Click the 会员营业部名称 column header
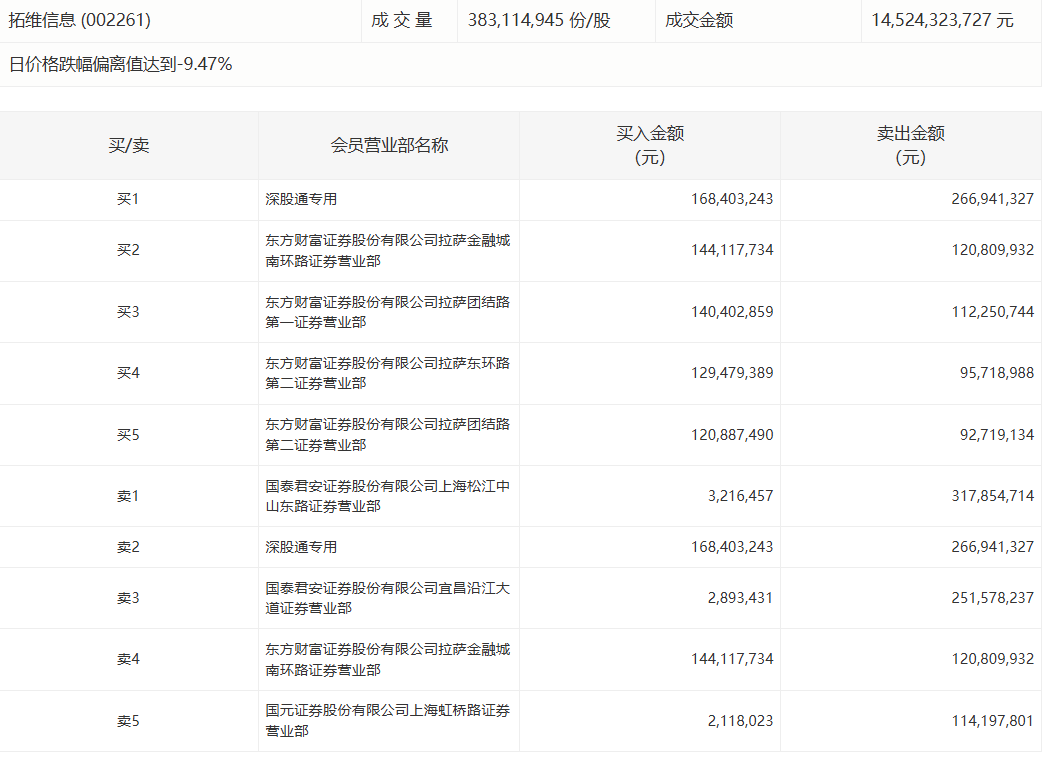This screenshot has width=1056, height=763. 388,144
